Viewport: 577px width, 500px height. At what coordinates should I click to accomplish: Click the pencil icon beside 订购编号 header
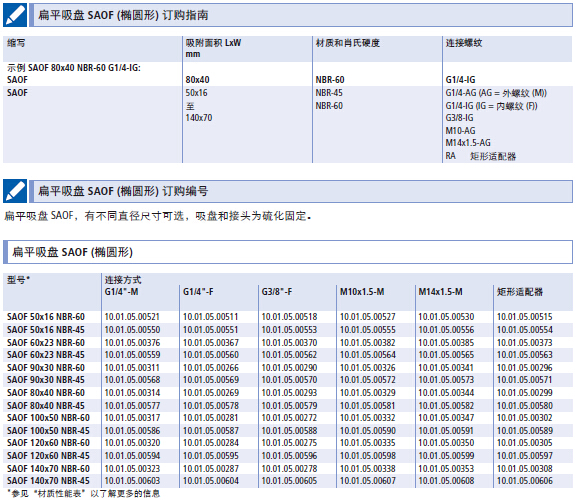click(15, 191)
